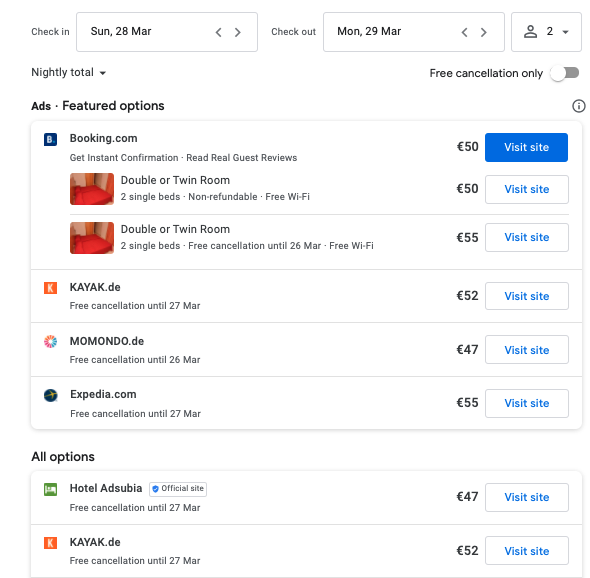Click the Sun, 28 Mar check-in field
590x578 pixels.
167,32
